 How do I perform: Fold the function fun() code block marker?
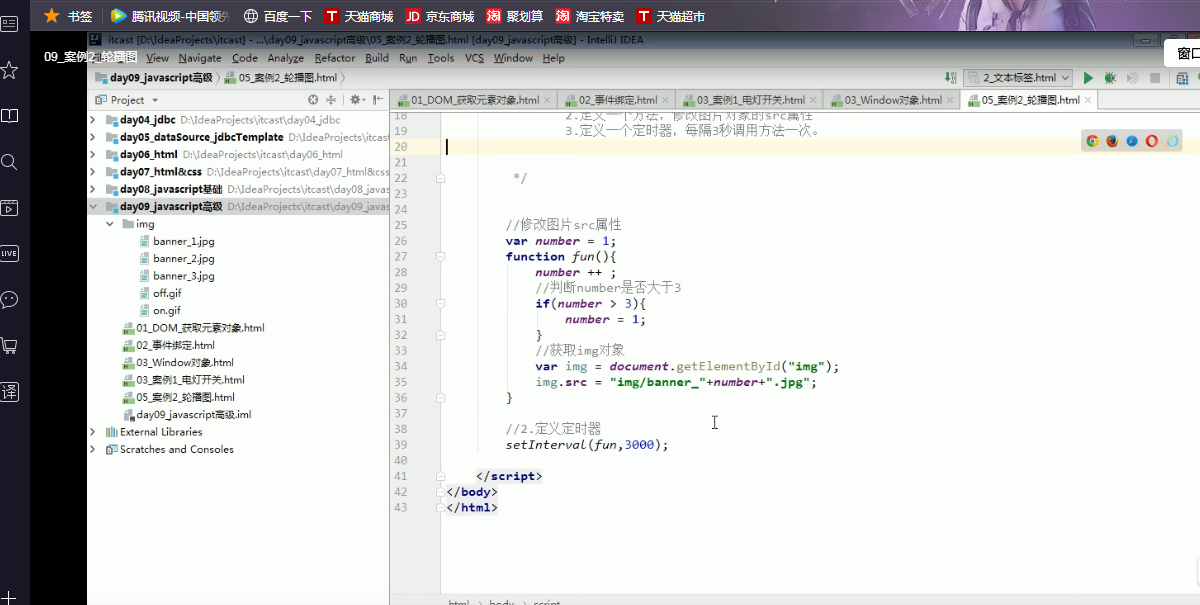(440, 257)
